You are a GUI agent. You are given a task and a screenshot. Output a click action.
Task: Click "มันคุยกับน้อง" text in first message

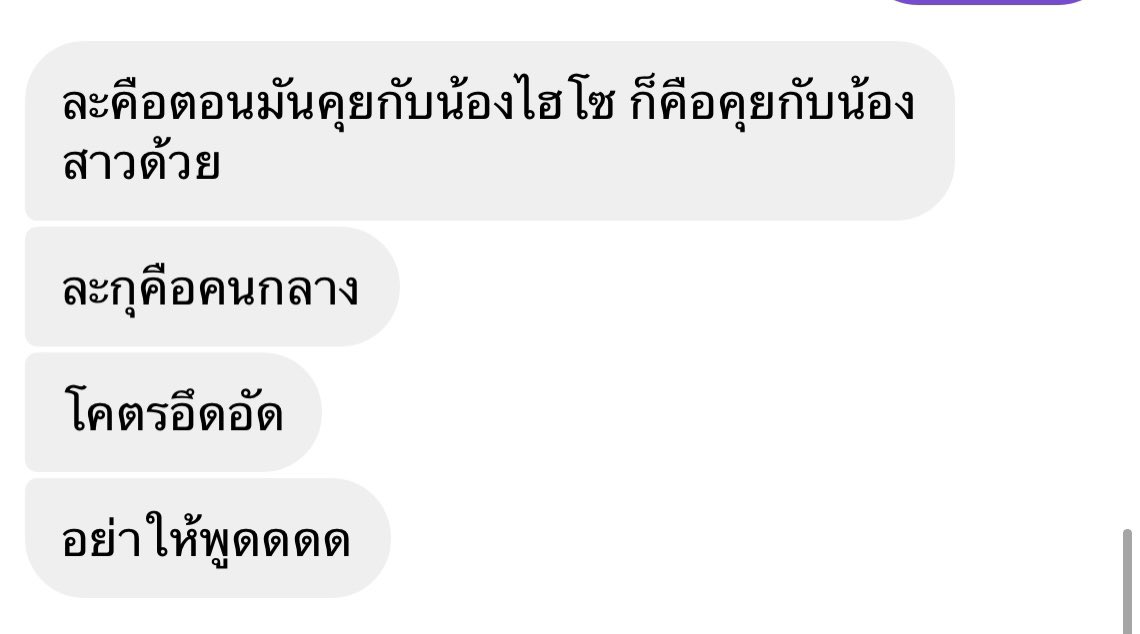click(385, 103)
